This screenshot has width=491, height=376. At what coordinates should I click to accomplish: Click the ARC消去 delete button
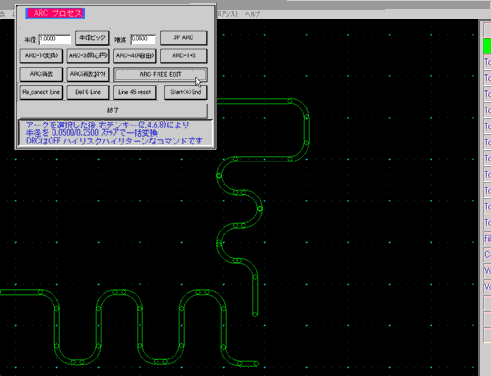click(41, 74)
